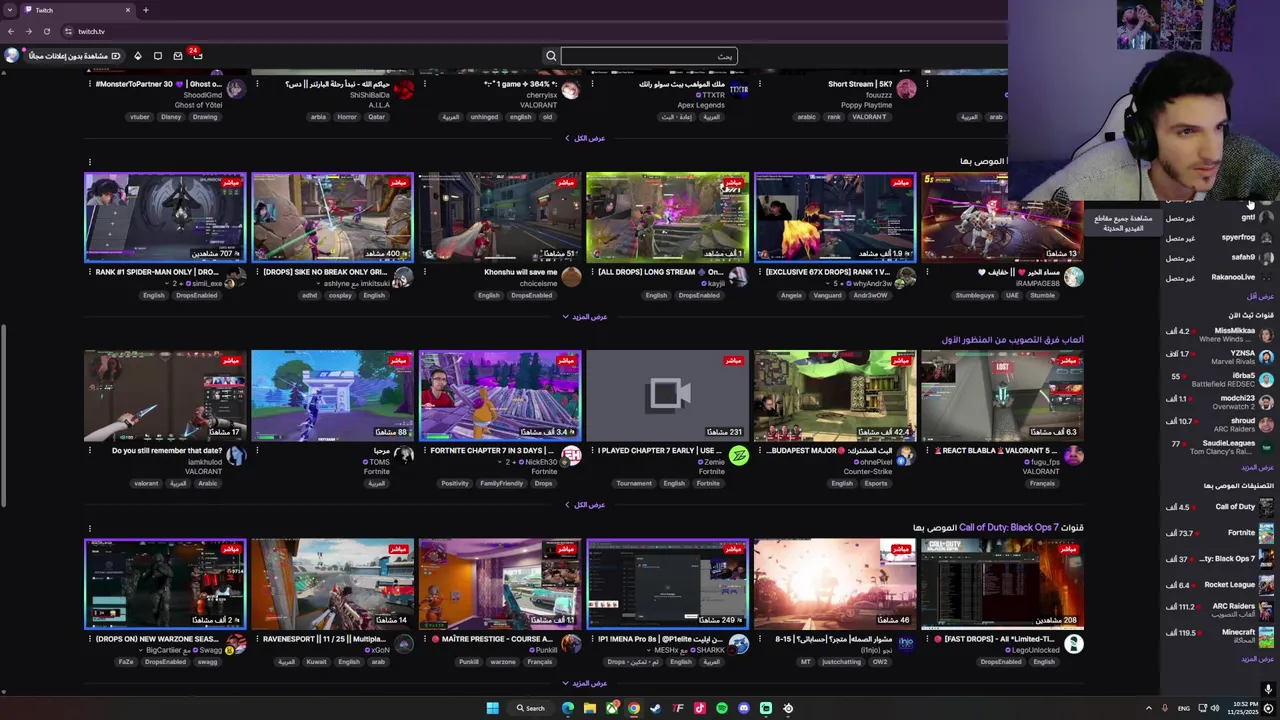Click the DropsEnabled tag under simii_exe stream
This screenshot has width=1280, height=720.
click(196, 296)
